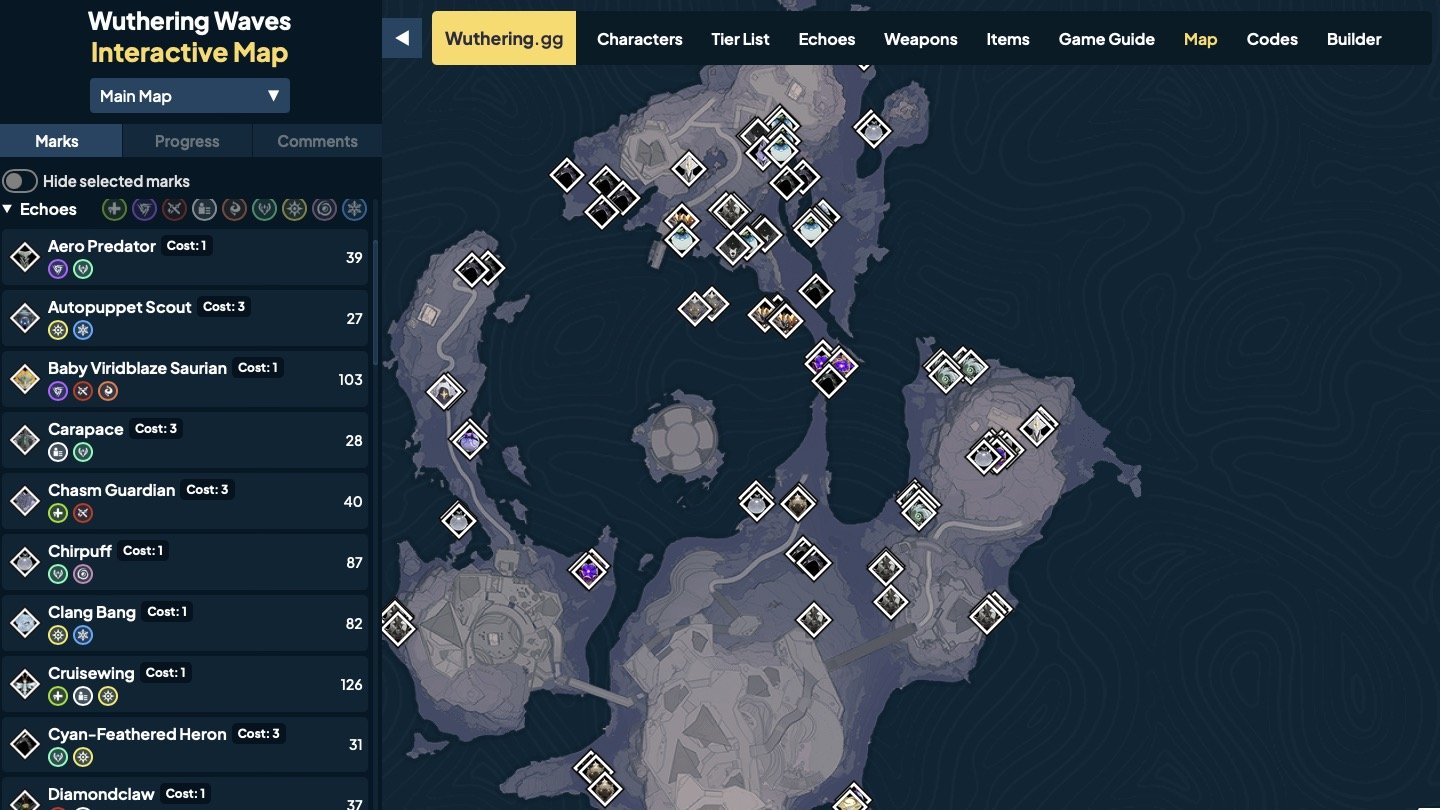Toggle green plus filter in Echoes header
Image resolution: width=1440 pixels, height=810 pixels.
click(x=115, y=209)
